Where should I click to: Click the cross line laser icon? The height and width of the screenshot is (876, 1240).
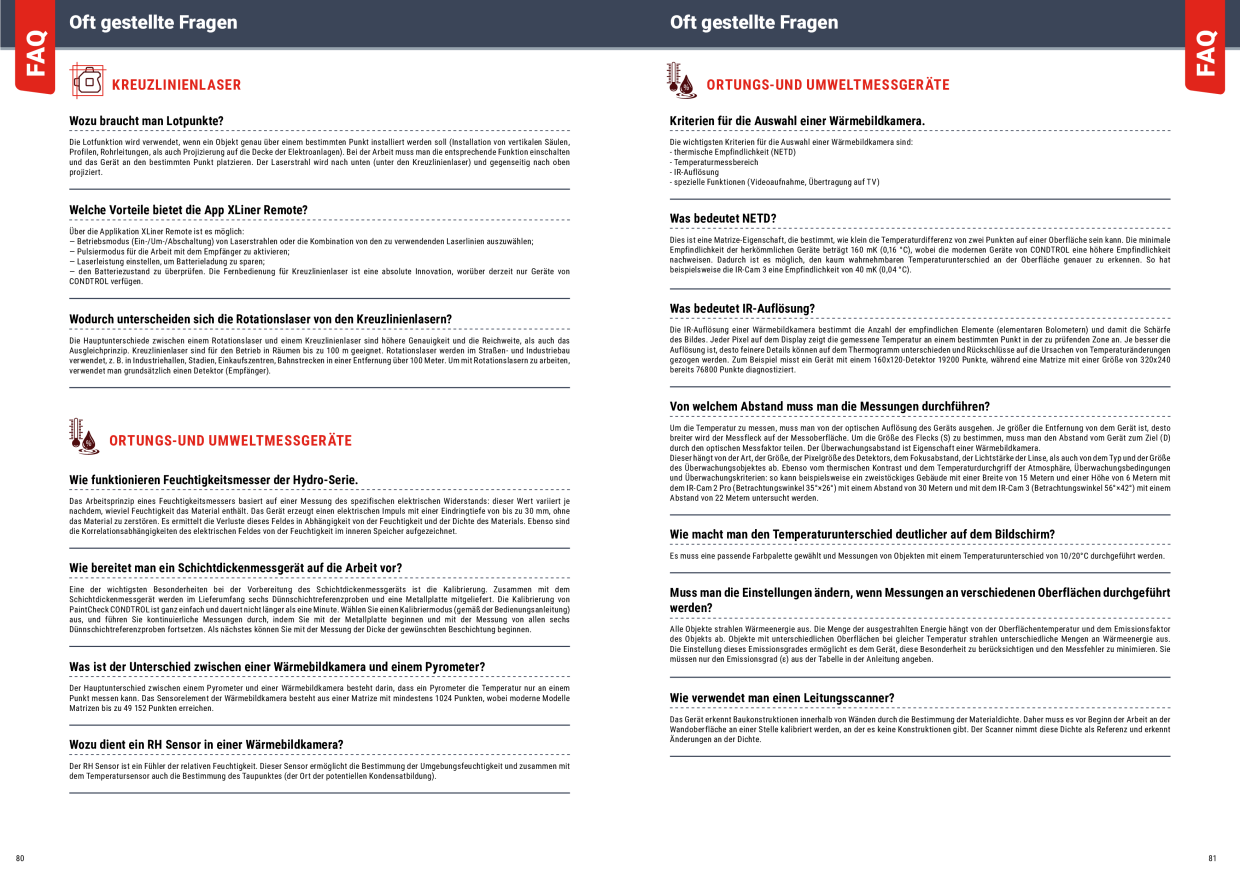pos(87,80)
